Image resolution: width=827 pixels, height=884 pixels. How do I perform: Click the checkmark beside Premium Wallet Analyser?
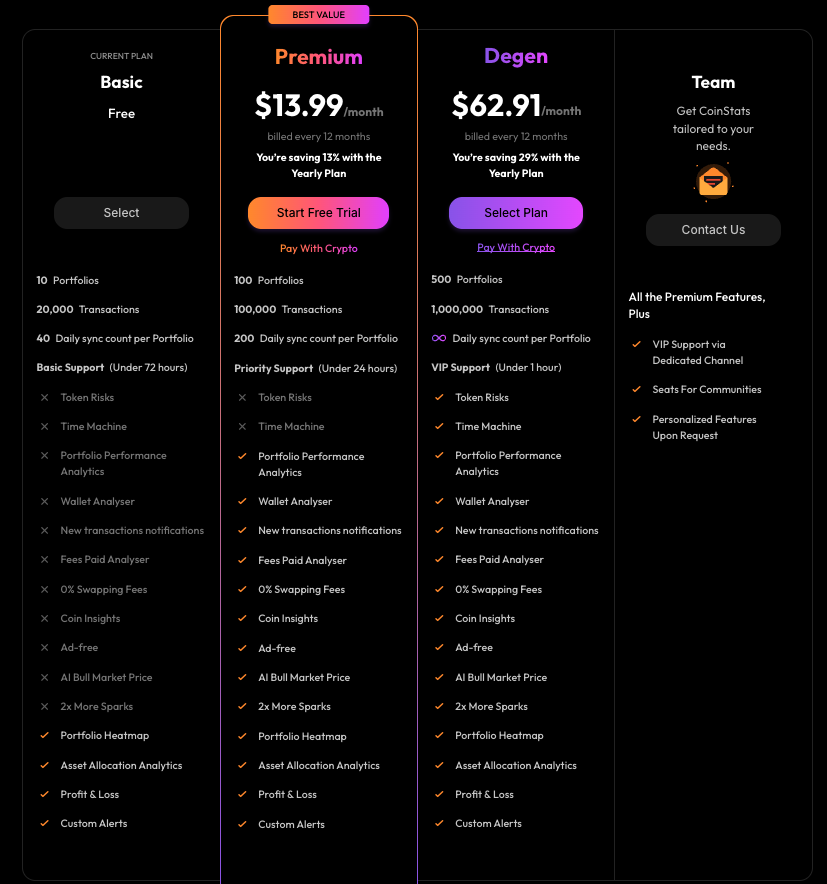coord(242,501)
